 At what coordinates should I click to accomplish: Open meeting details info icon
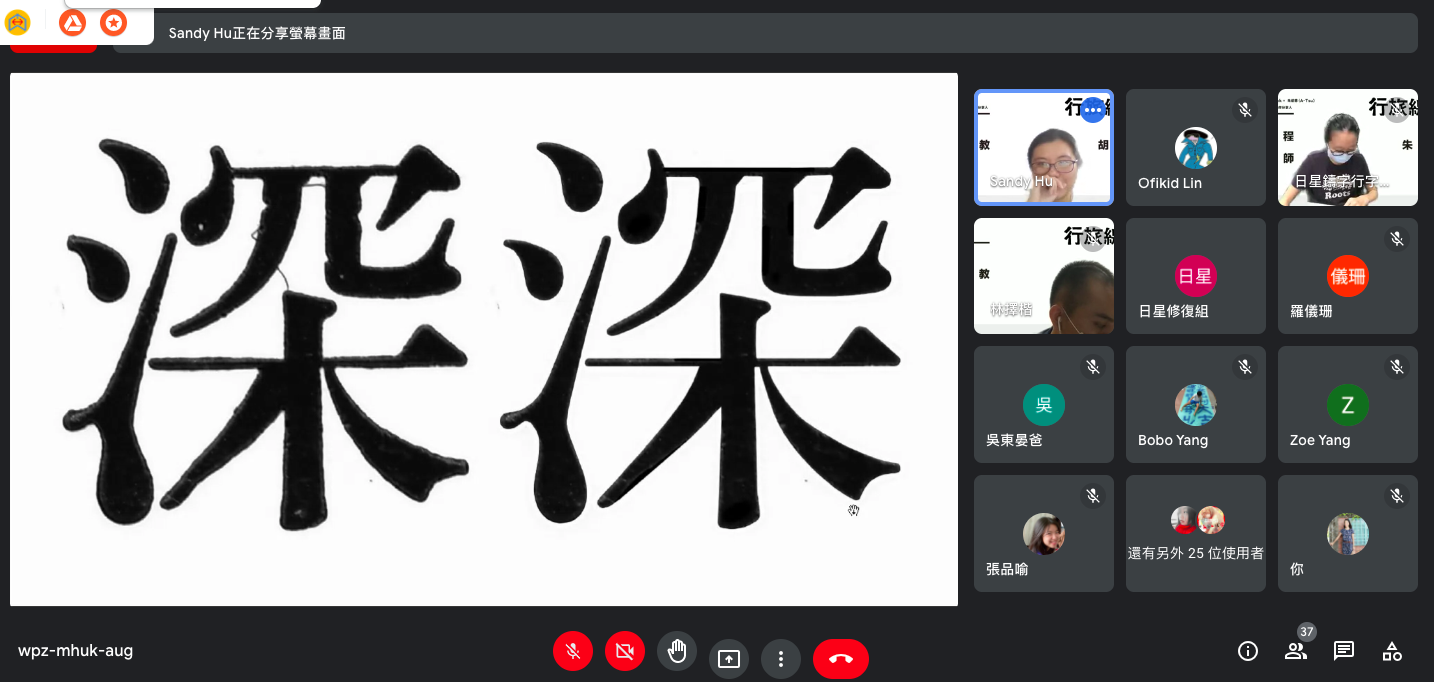(1247, 651)
